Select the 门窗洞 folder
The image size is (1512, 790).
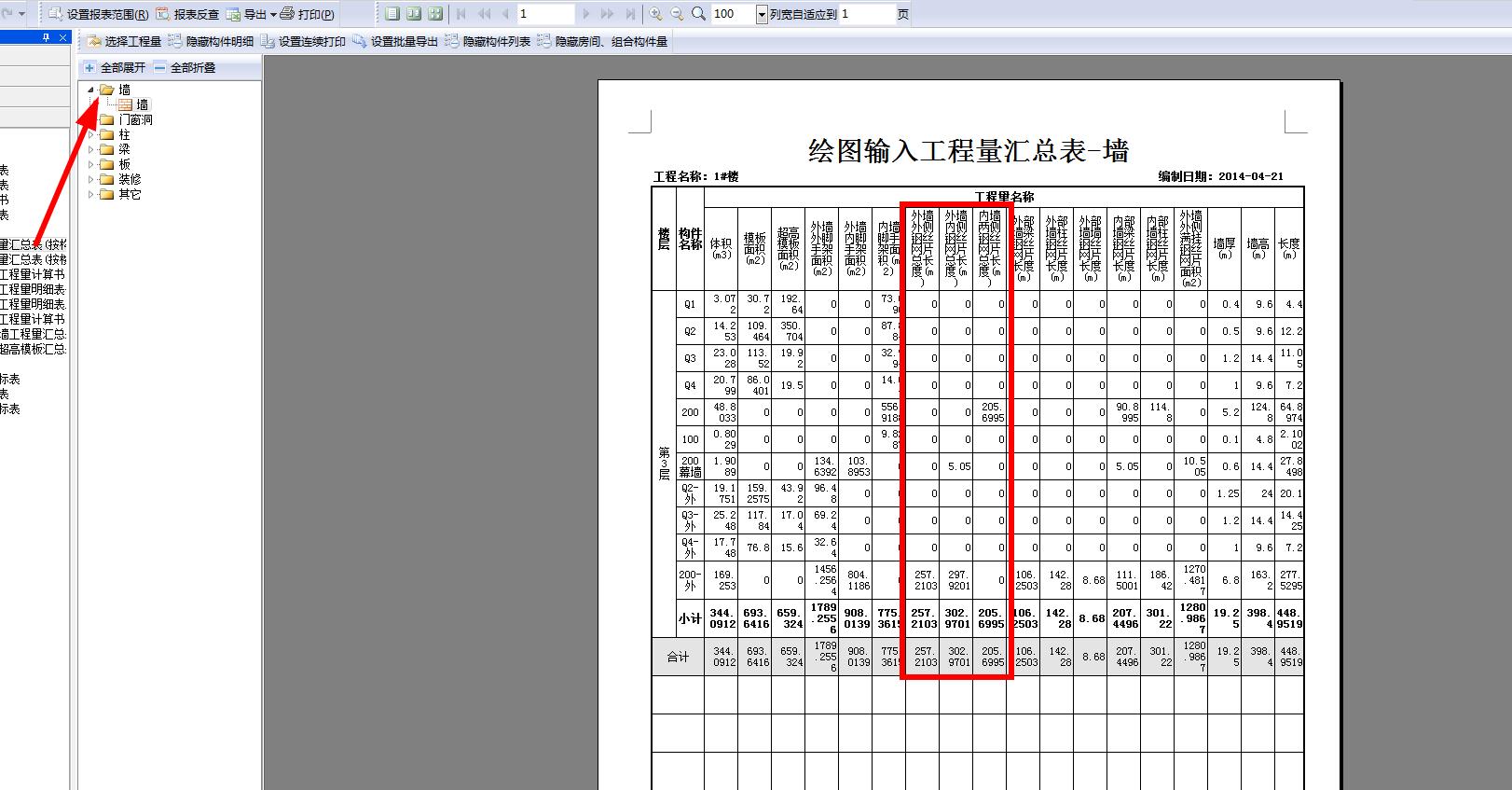tap(126, 119)
